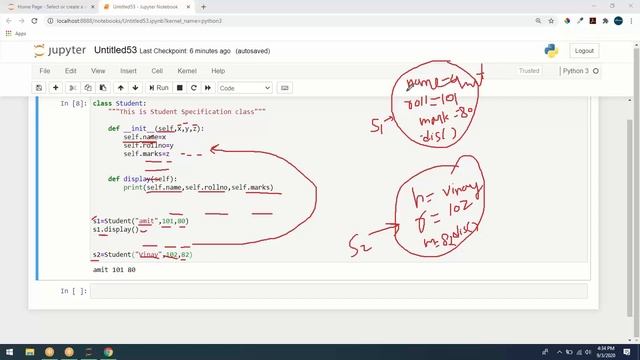Screen dimensions: 640x360
Task: Restart kernel and run all fast-forward icon
Action: (x=208, y=88)
